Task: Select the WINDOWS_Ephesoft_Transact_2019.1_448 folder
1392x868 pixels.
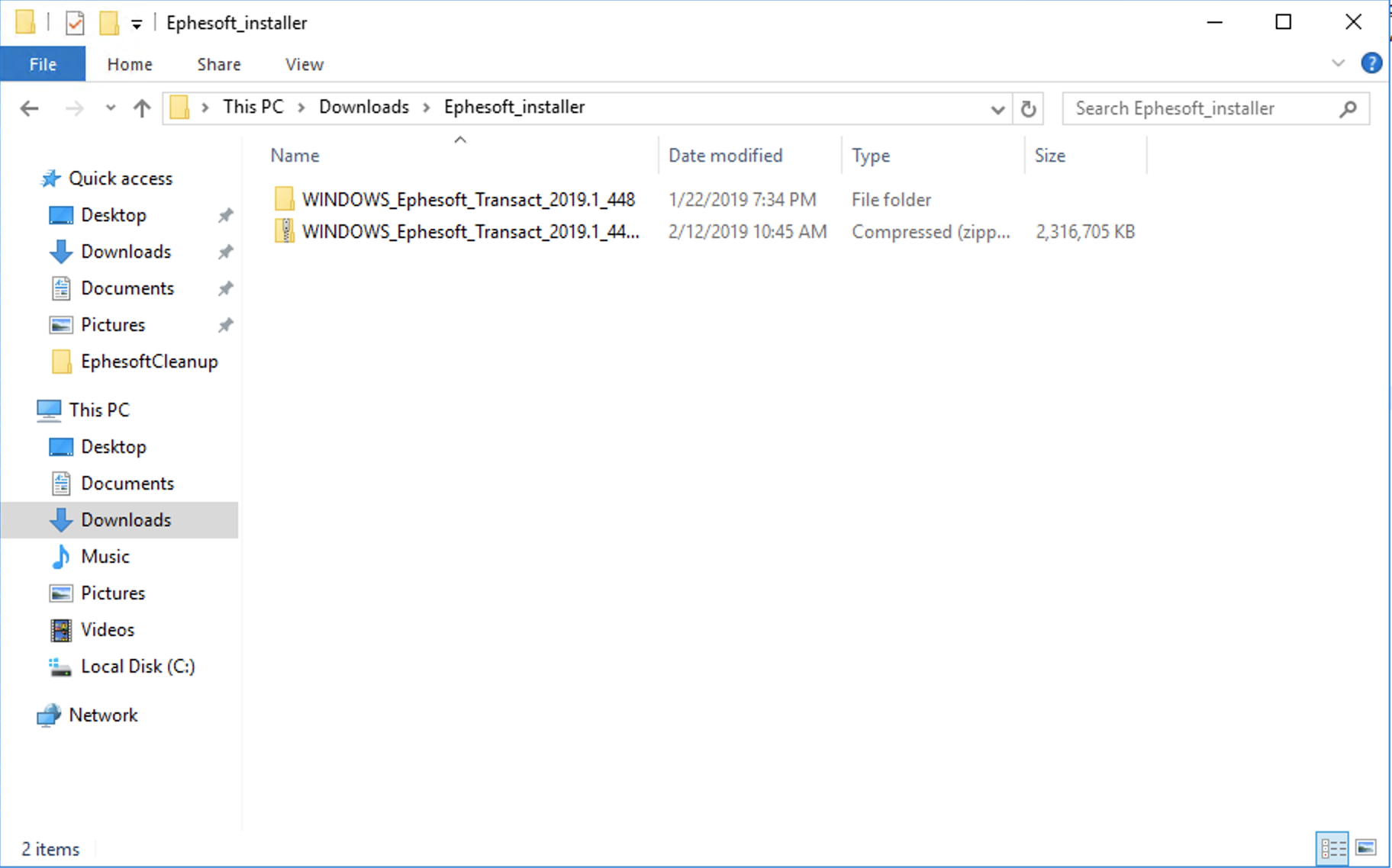Action: [x=469, y=199]
